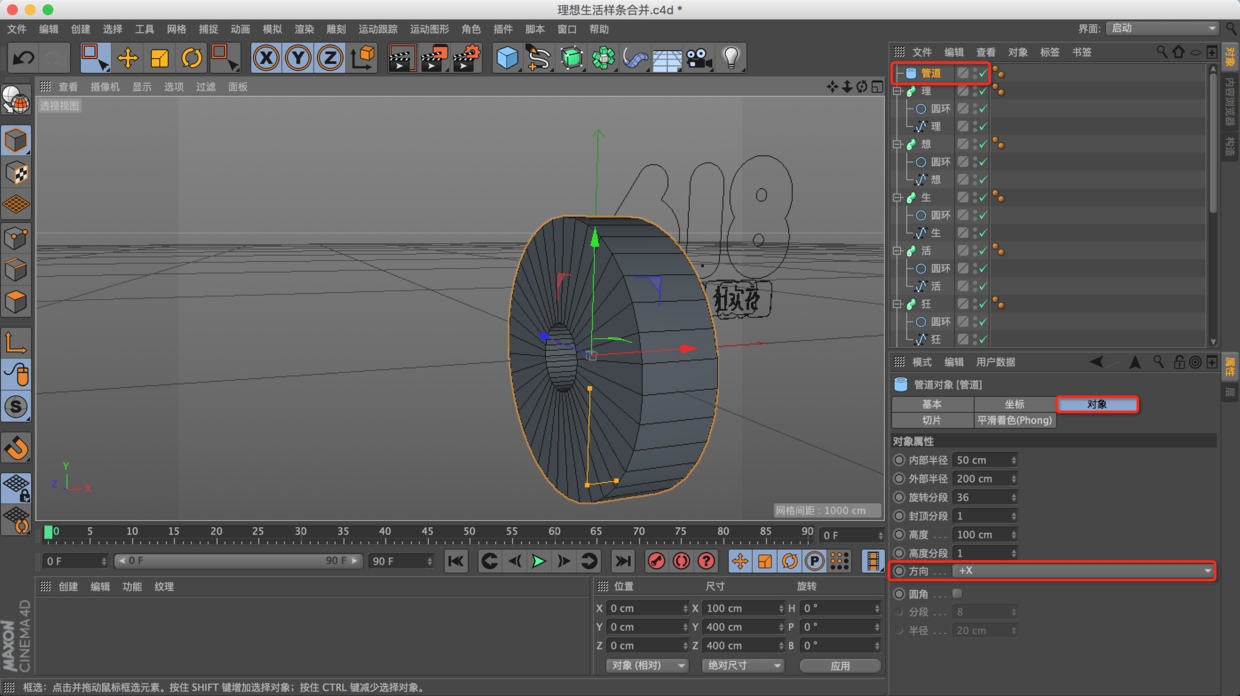The height and width of the screenshot is (696, 1240).
Task: Toggle the 管道 object visibility checkmark
Action: [x=983, y=73]
